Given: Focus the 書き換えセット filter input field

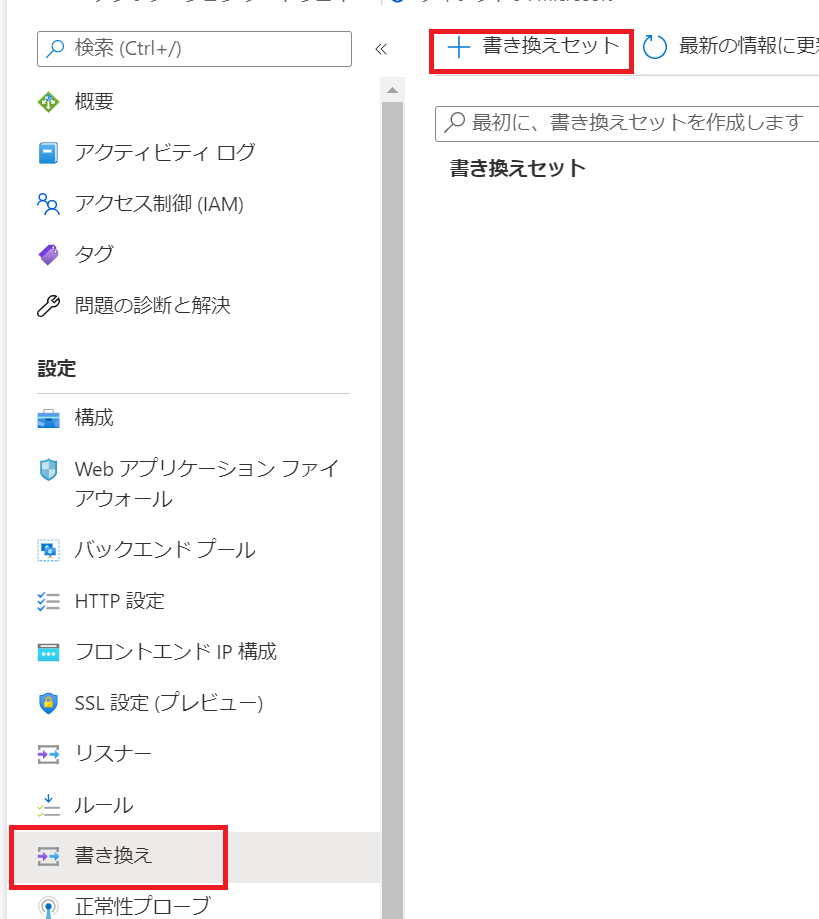Looking at the screenshot, I should pyautogui.click(x=627, y=124).
